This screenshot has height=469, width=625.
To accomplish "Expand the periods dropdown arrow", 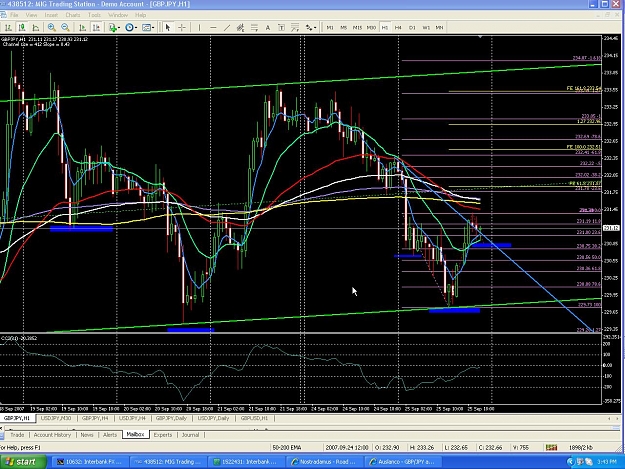I will pyautogui.click(x=136, y=27).
